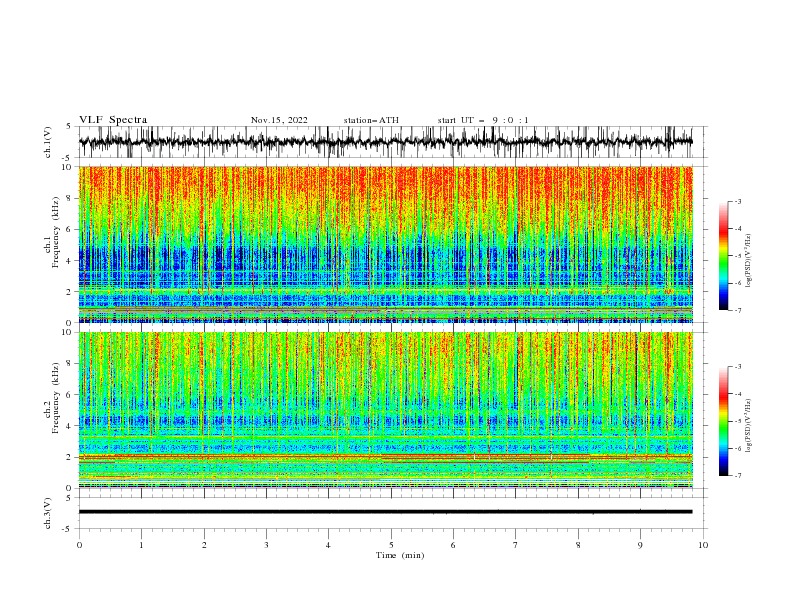Click the "ch.3(V)" axis label

click(48, 513)
